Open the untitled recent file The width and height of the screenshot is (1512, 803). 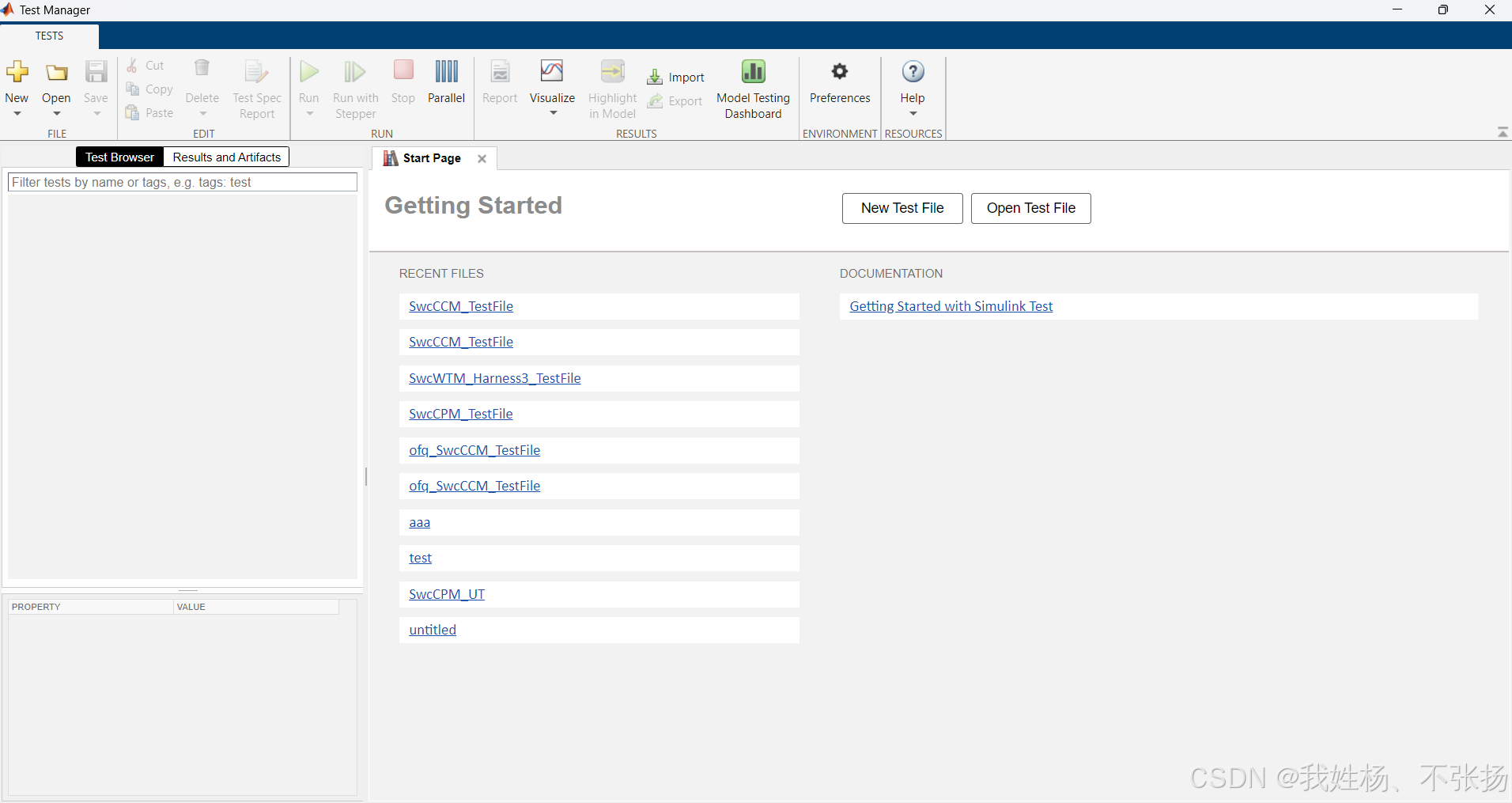coord(433,630)
